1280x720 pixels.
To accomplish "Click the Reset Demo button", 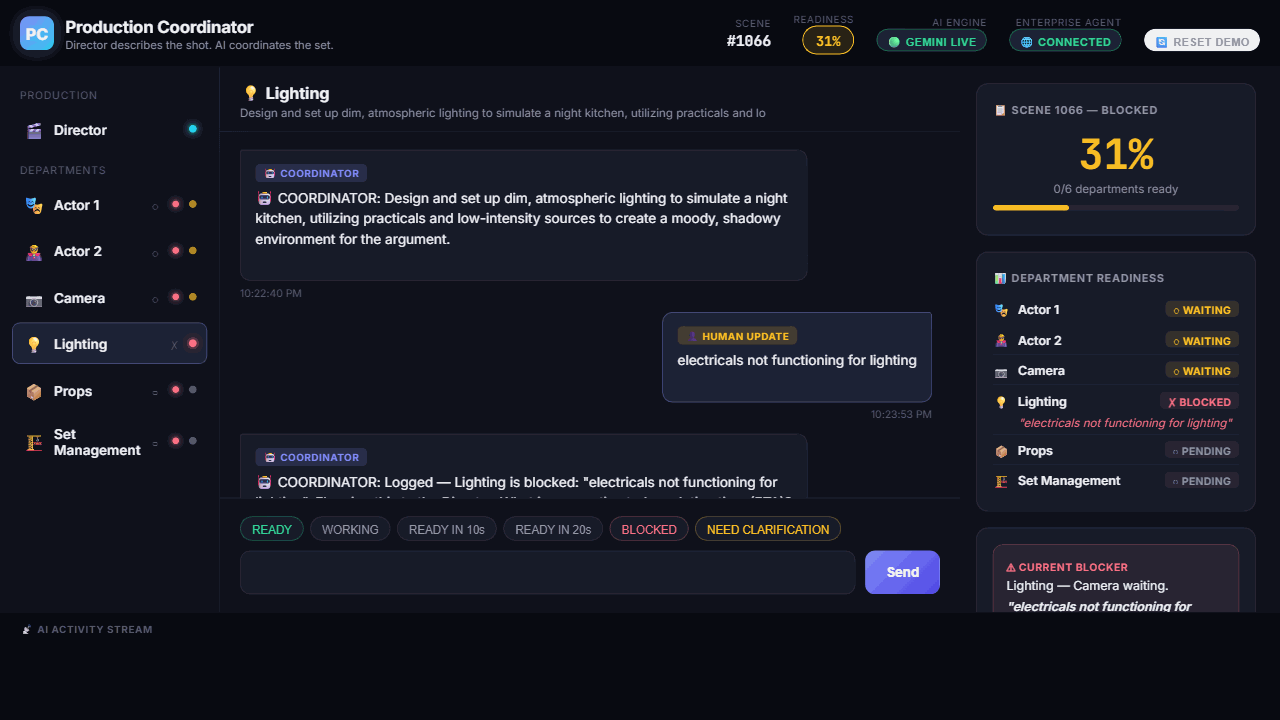I will point(1202,42).
